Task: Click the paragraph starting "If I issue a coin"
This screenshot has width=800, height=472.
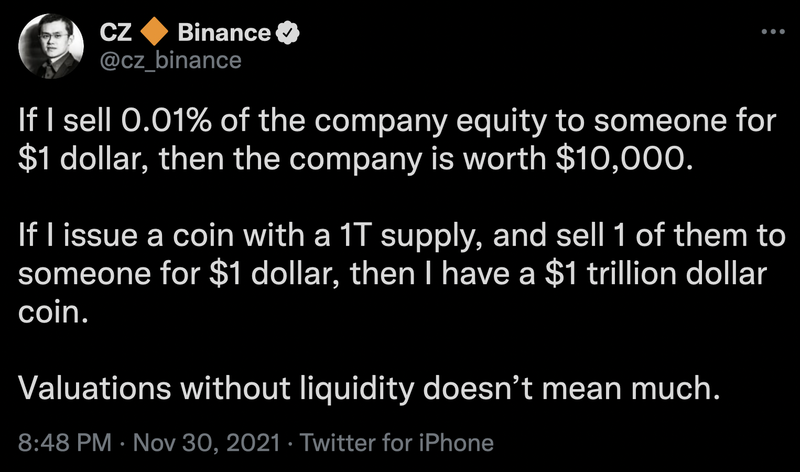Action: [398, 274]
